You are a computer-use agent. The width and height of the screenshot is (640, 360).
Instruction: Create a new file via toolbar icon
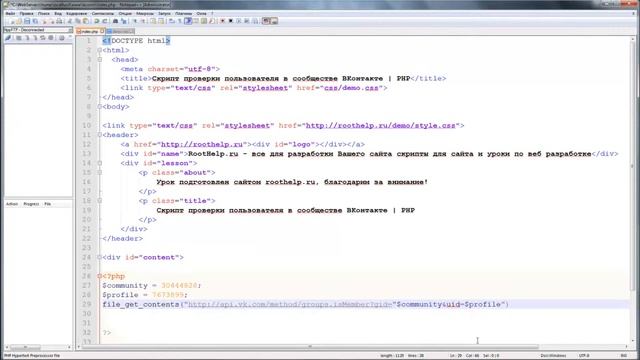pos(12,21)
